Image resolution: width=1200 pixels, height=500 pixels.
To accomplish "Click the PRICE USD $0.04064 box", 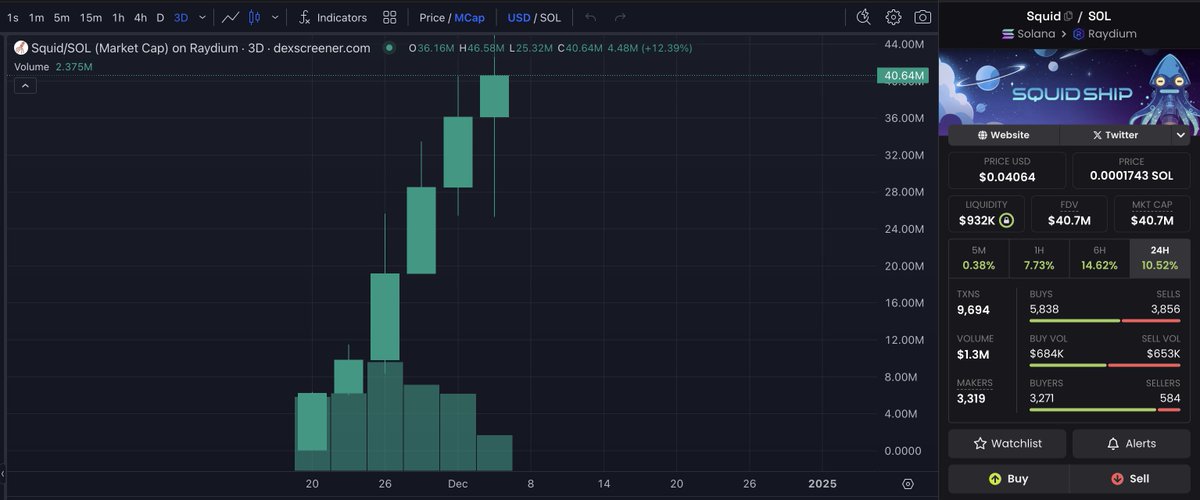I will pyautogui.click(x=1007, y=170).
